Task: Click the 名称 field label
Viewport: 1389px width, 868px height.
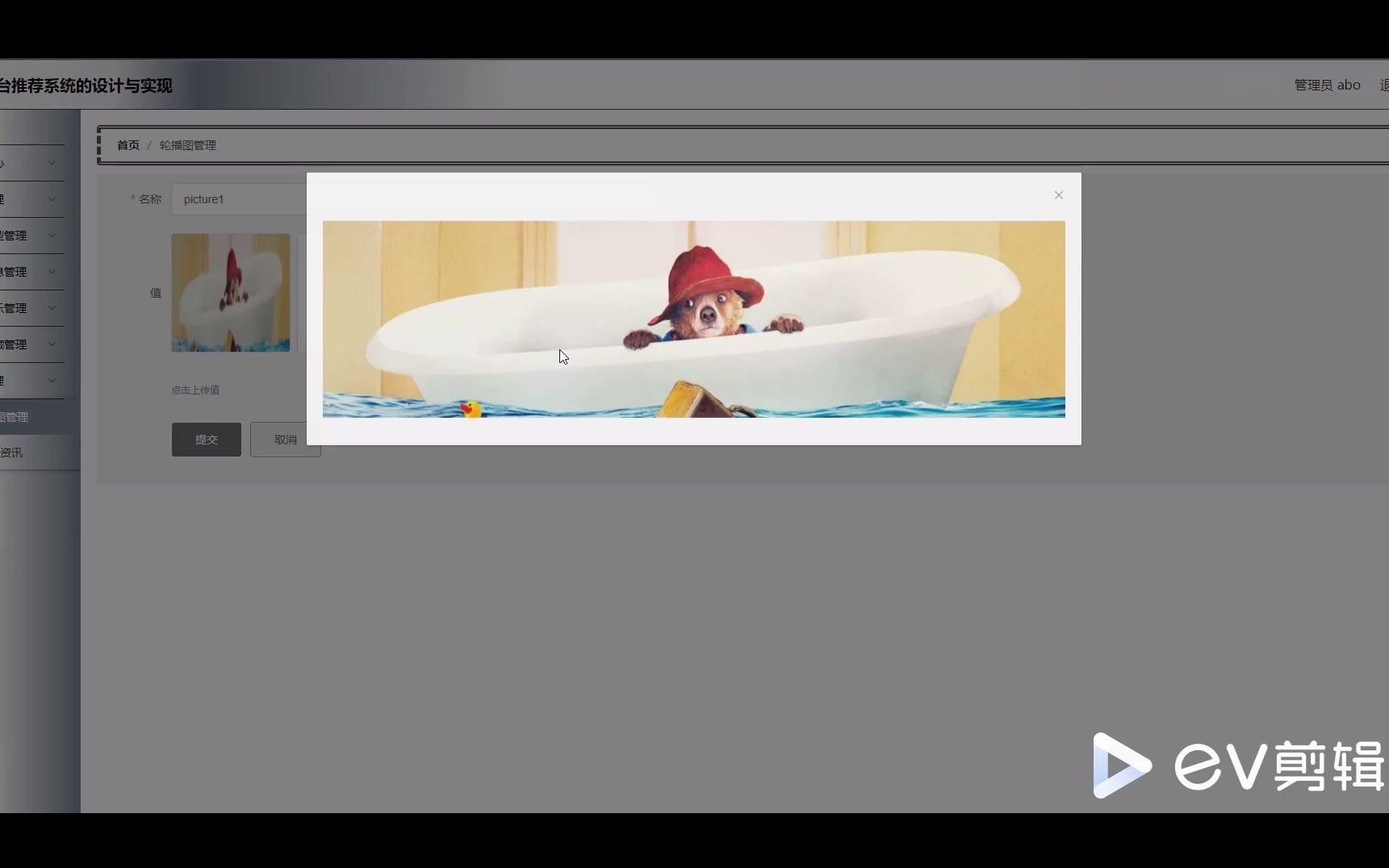Action: point(150,199)
